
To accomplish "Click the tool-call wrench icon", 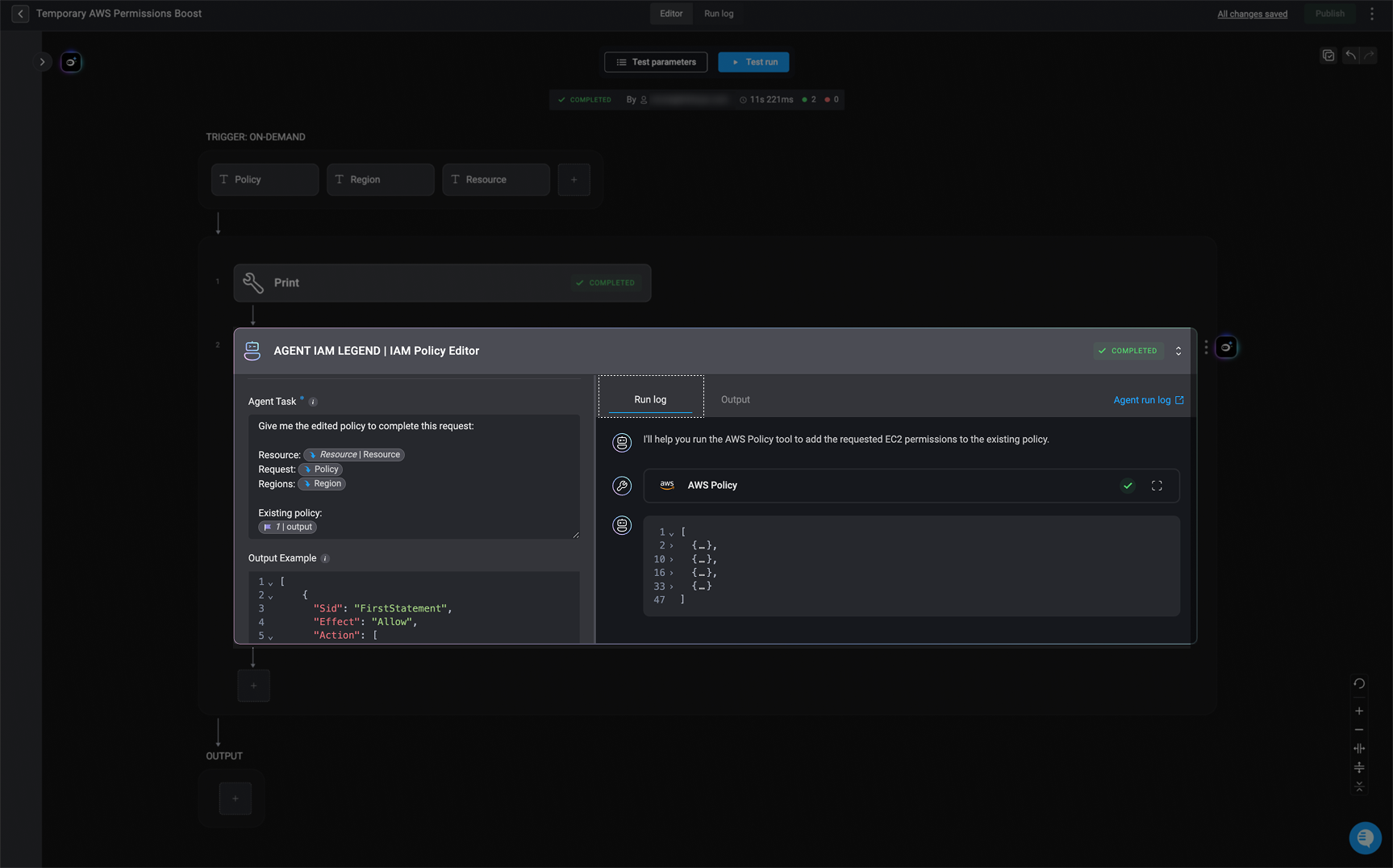I will click(622, 486).
